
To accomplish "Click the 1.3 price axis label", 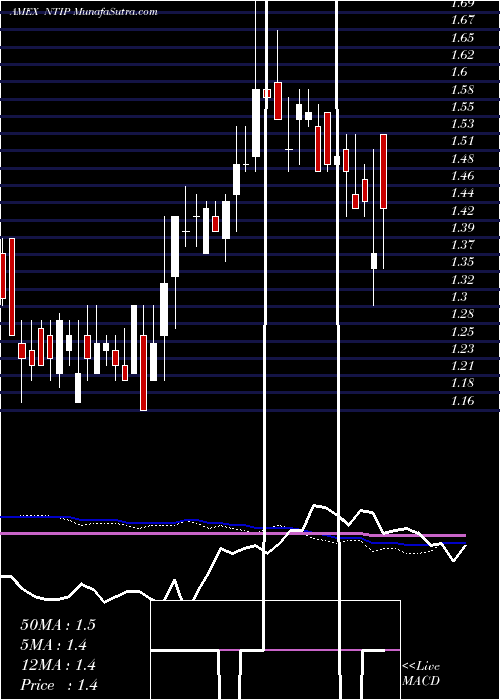I will pyautogui.click(x=459, y=297).
